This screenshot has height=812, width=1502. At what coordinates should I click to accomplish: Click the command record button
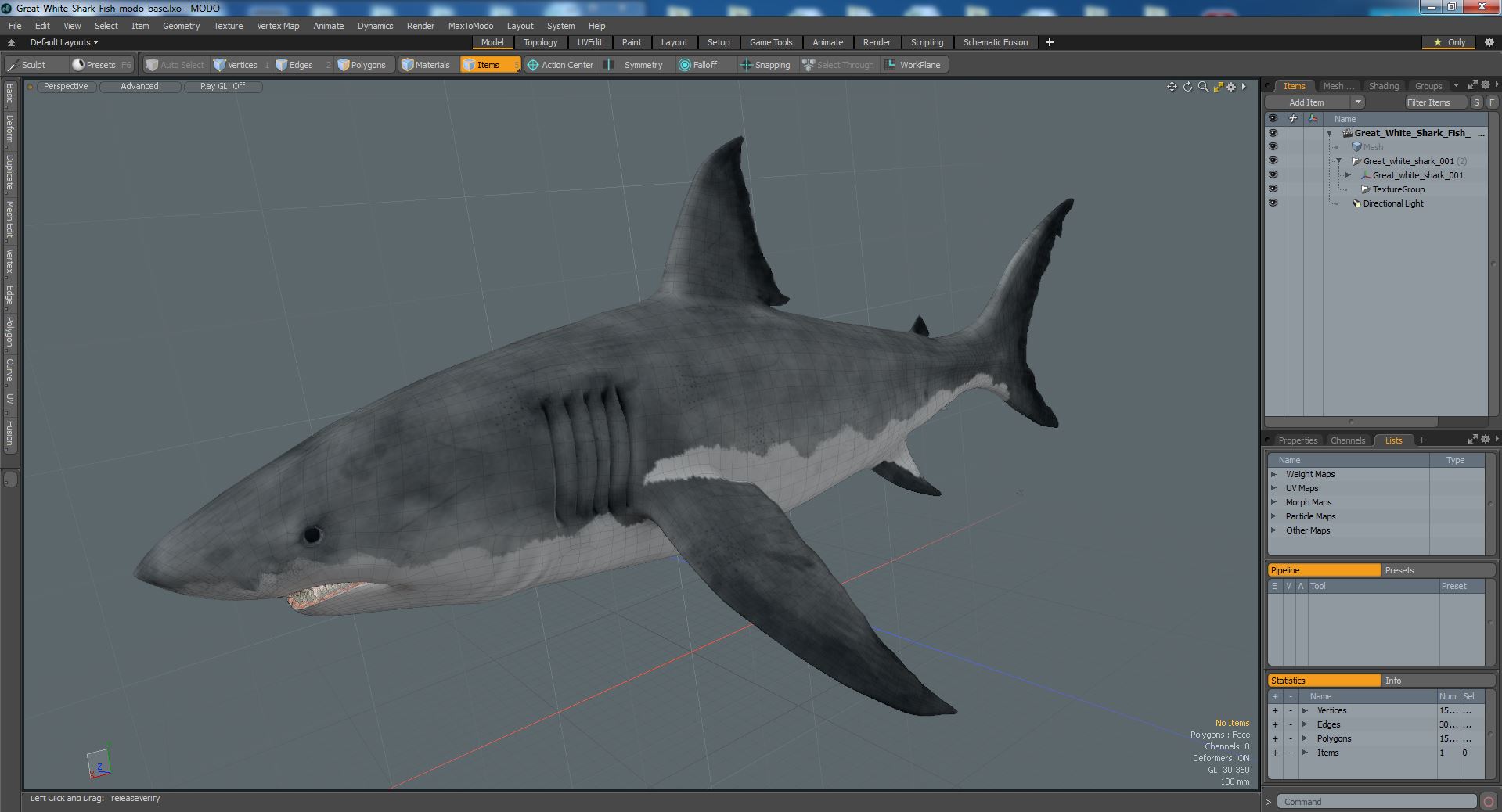click(x=1488, y=802)
